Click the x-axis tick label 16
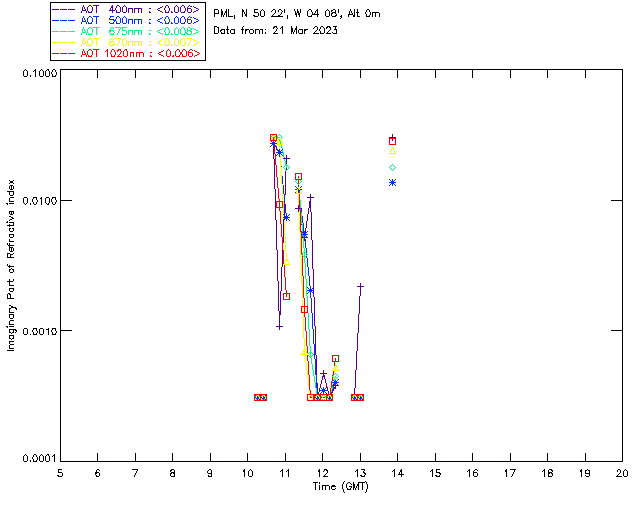640x512 pixels. (x=473, y=473)
